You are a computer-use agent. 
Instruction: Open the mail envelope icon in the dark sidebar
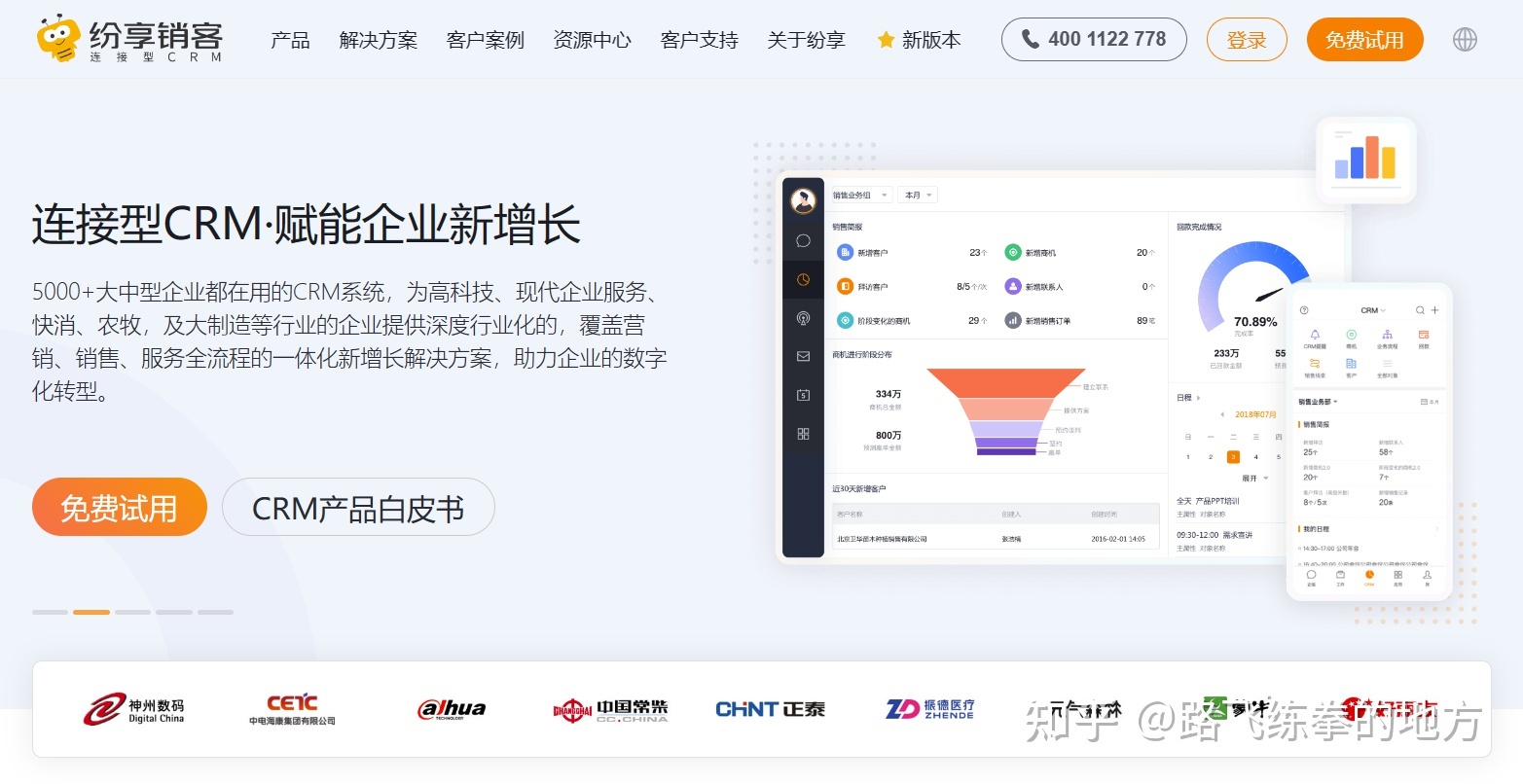[803, 356]
